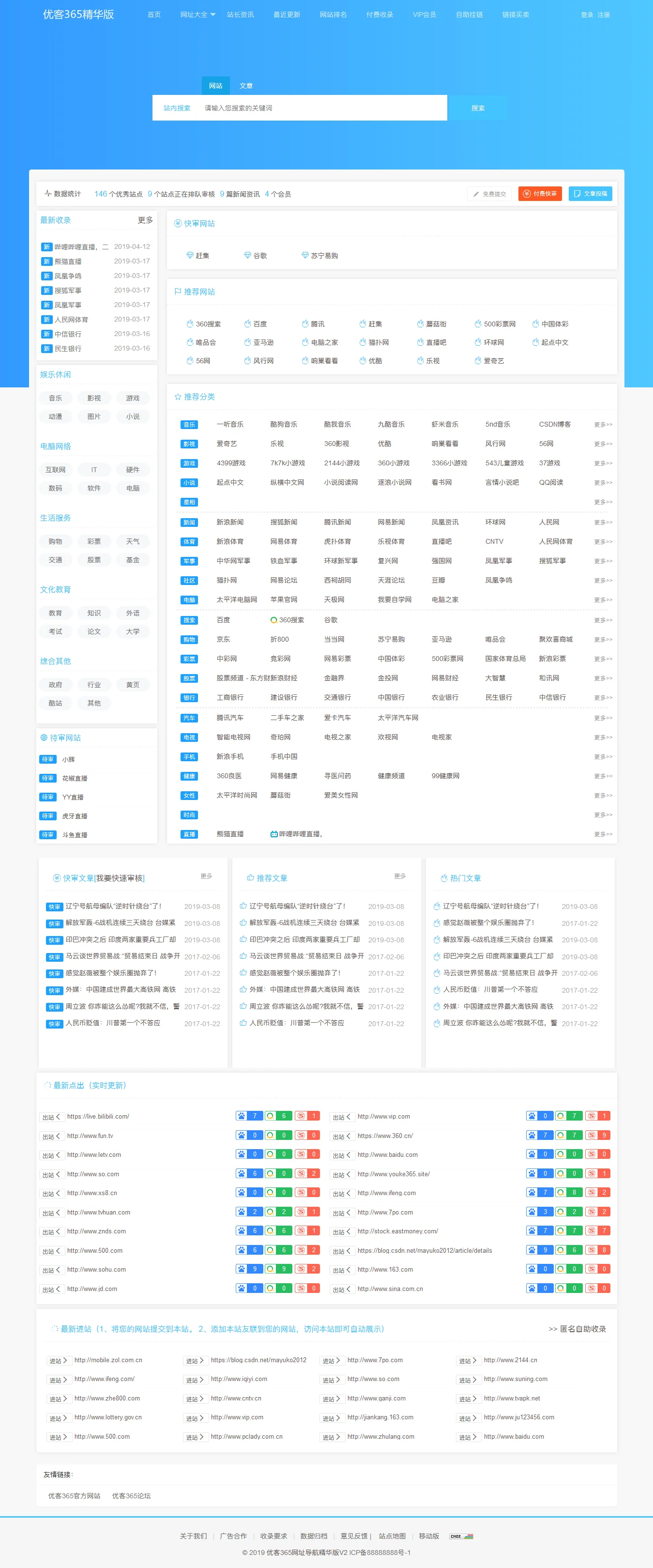Expand 更多>> for the 游戏 category row
This screenshot has width=653, height=1568.
pyautogui.click(x=603, y=464)
